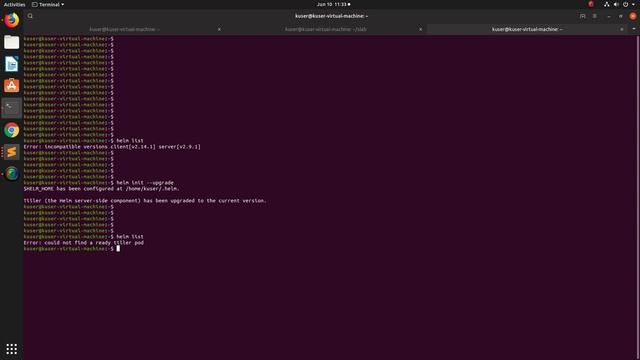This screenshot has width=640, height=360.
Task: Switch to the ~/slab terminal tab
Action: pyautogui.click(x=325, y=29)
